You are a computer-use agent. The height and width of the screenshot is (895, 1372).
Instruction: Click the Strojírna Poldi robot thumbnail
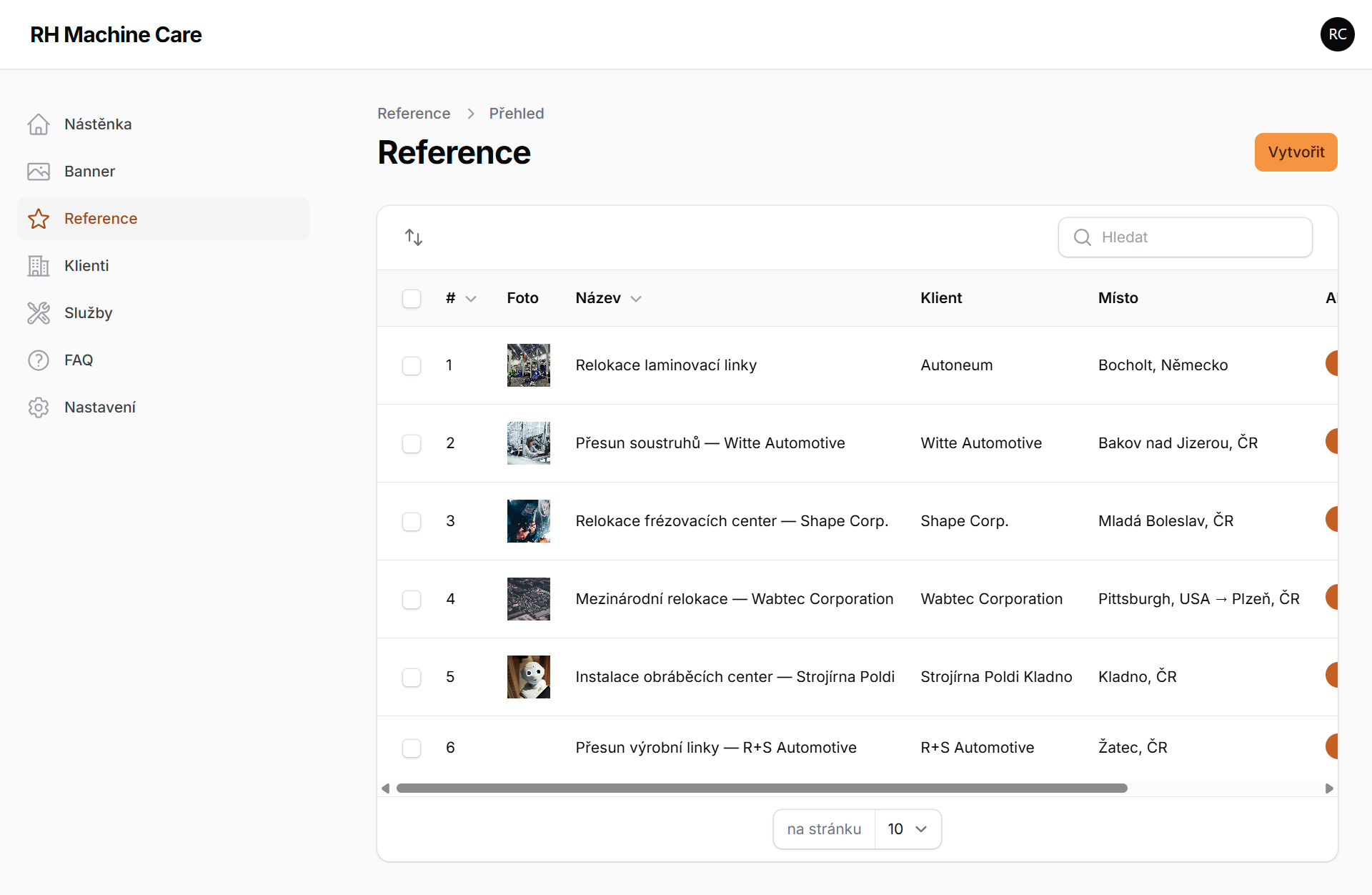point(529,677)
